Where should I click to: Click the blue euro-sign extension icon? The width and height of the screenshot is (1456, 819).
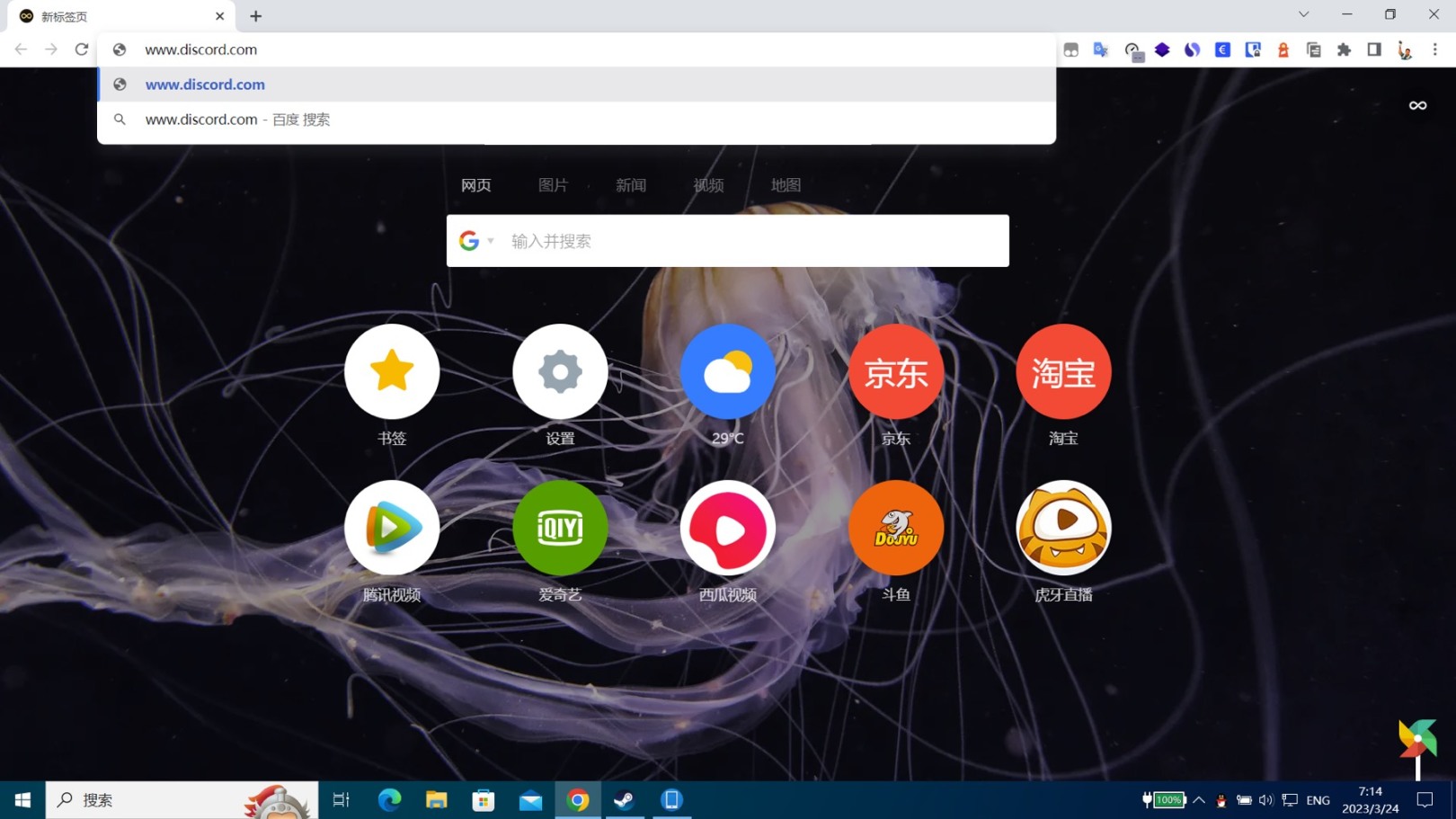click(1222, 50)
